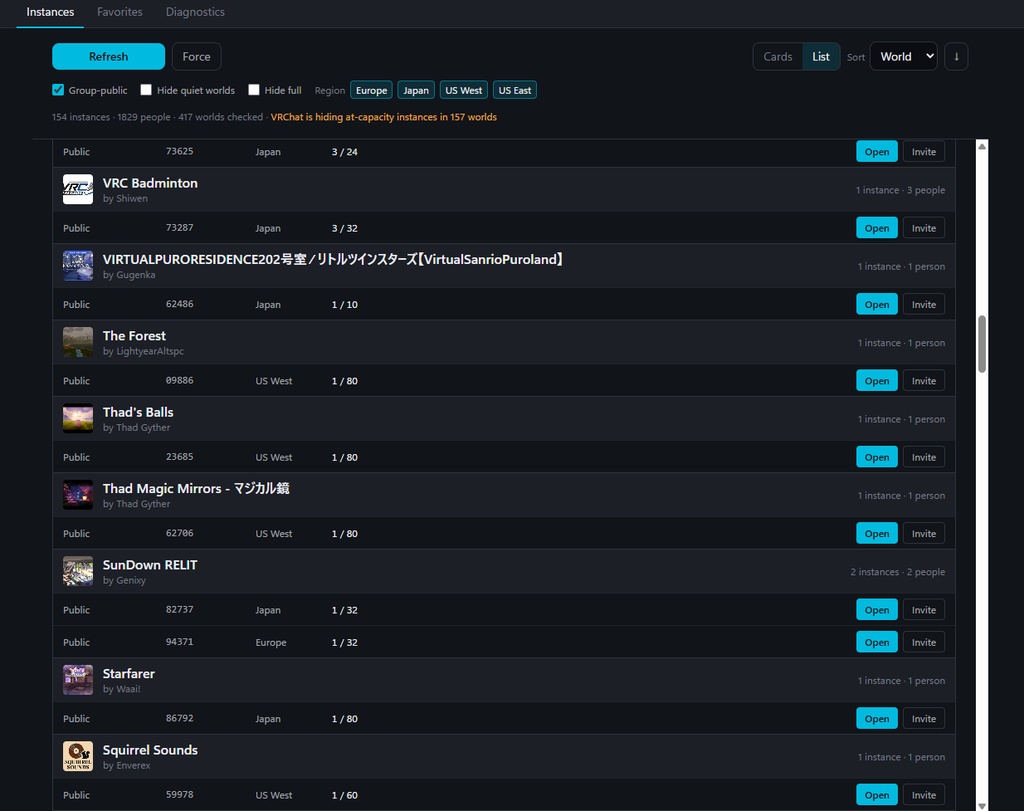The height and width of the screenshot is (811, 1024).
Task: Toggle the US West region filter
Action: click(464, 90)
